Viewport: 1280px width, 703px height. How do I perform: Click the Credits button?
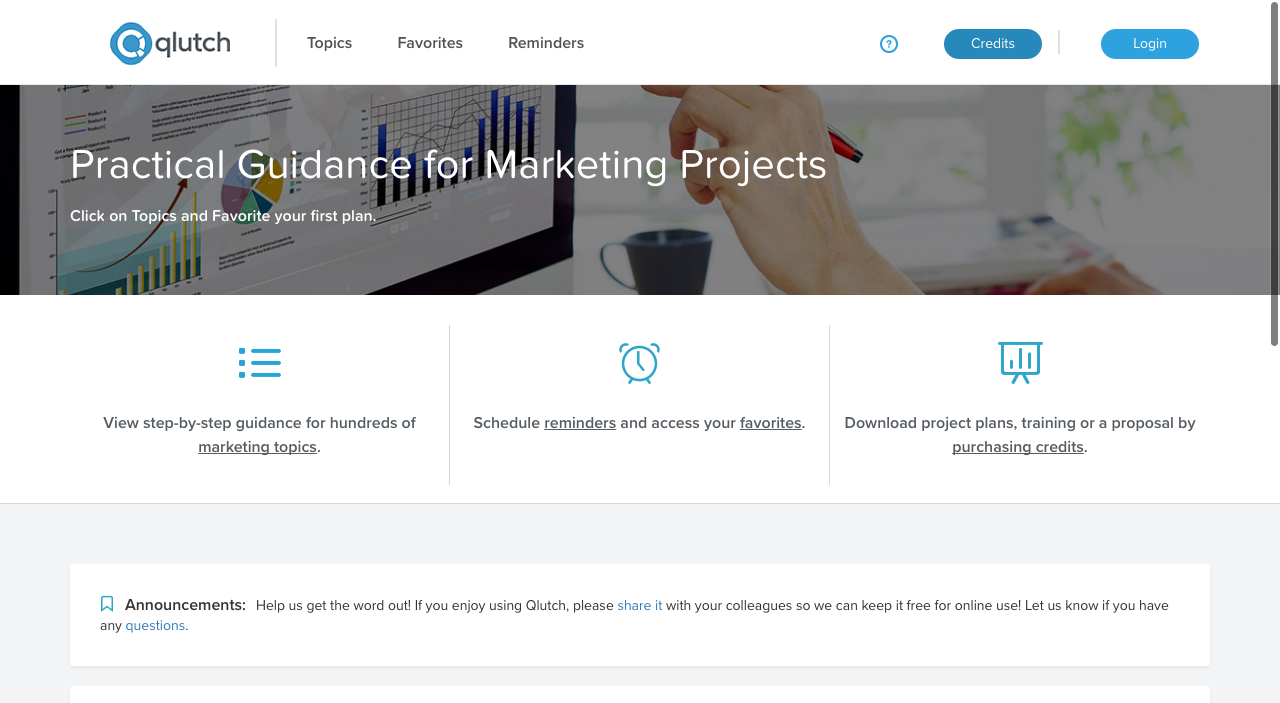993,44
